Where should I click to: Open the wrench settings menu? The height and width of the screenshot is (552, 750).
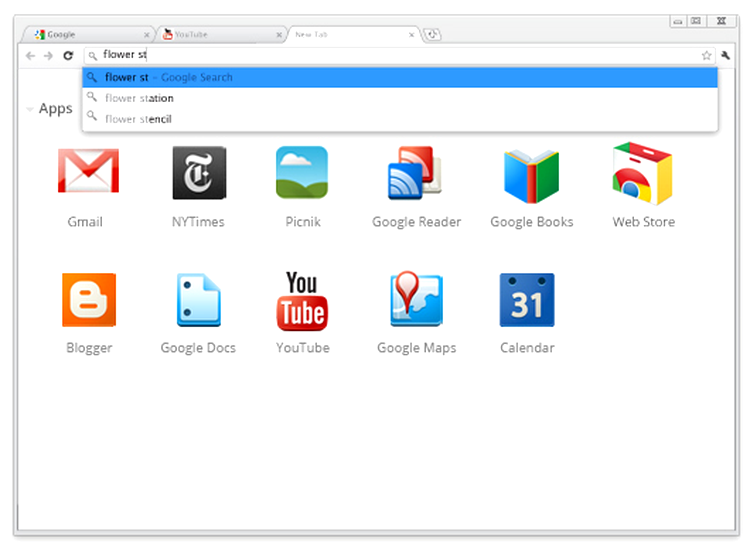[726, 55]
